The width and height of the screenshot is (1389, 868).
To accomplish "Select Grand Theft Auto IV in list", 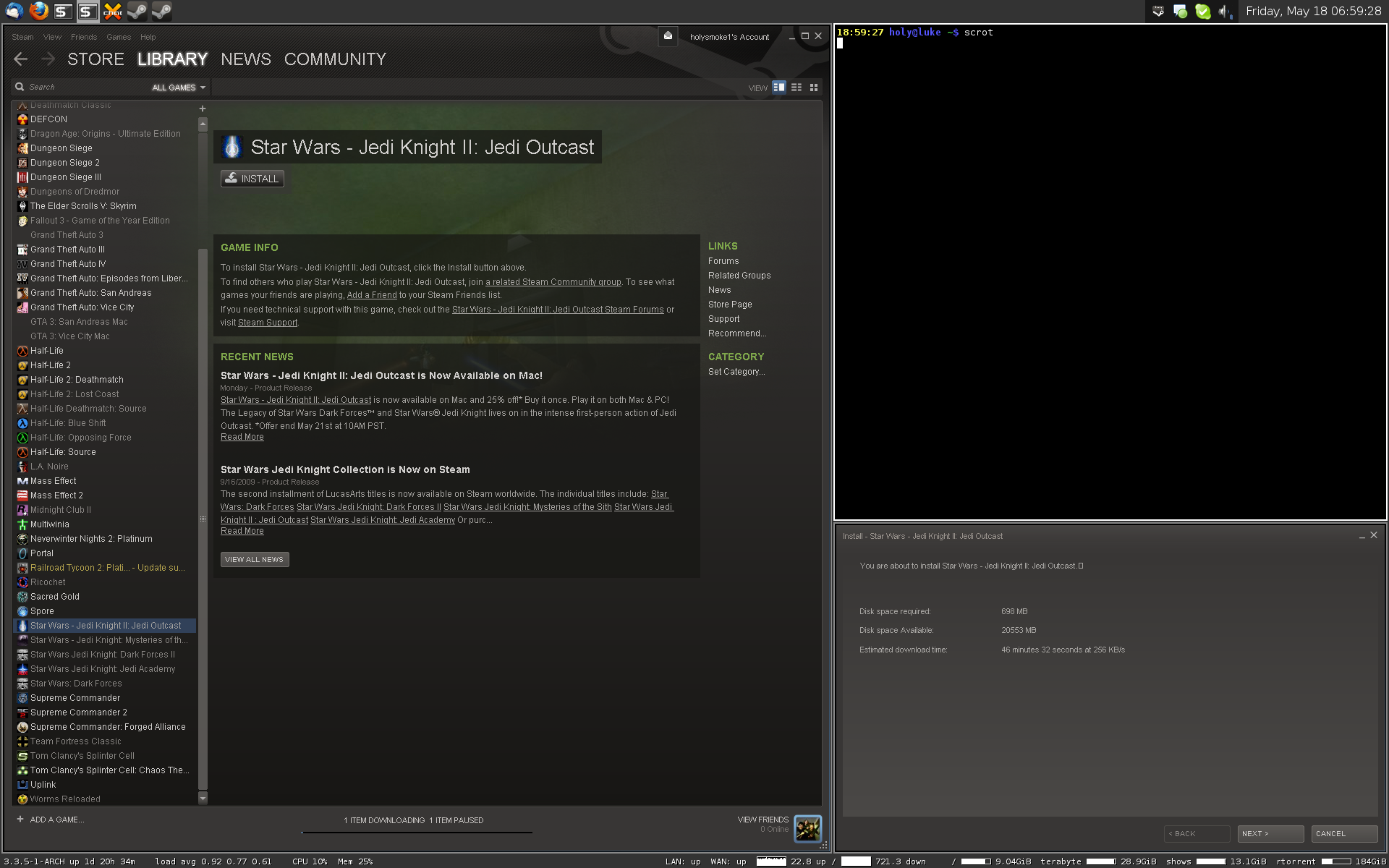I will pyautogui.click(x=105, y=264).
